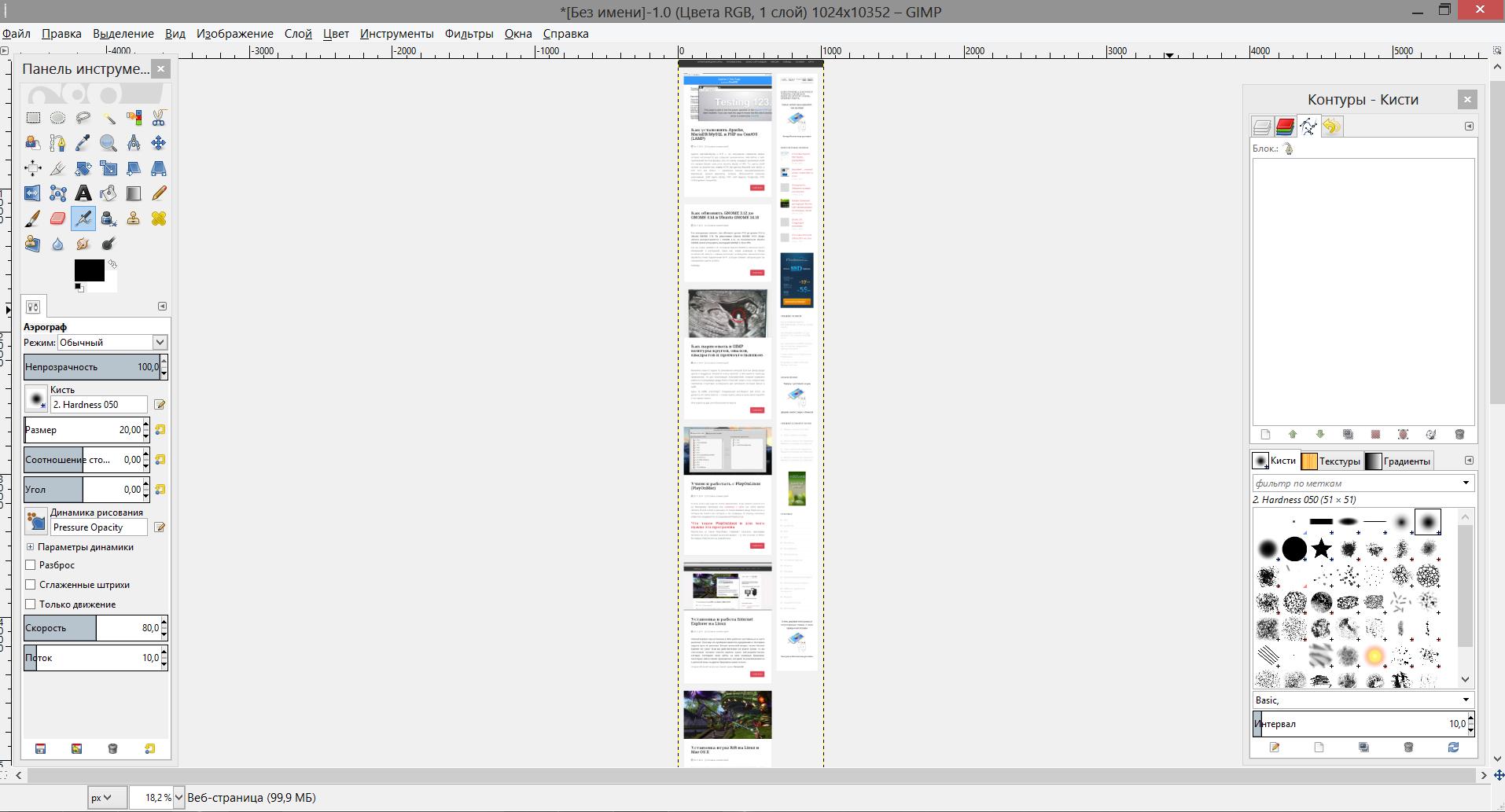Screen dimensions: 1505x812
Task: Select the Pencil tool
Action: pyautogui.click(x=159, y=193)
